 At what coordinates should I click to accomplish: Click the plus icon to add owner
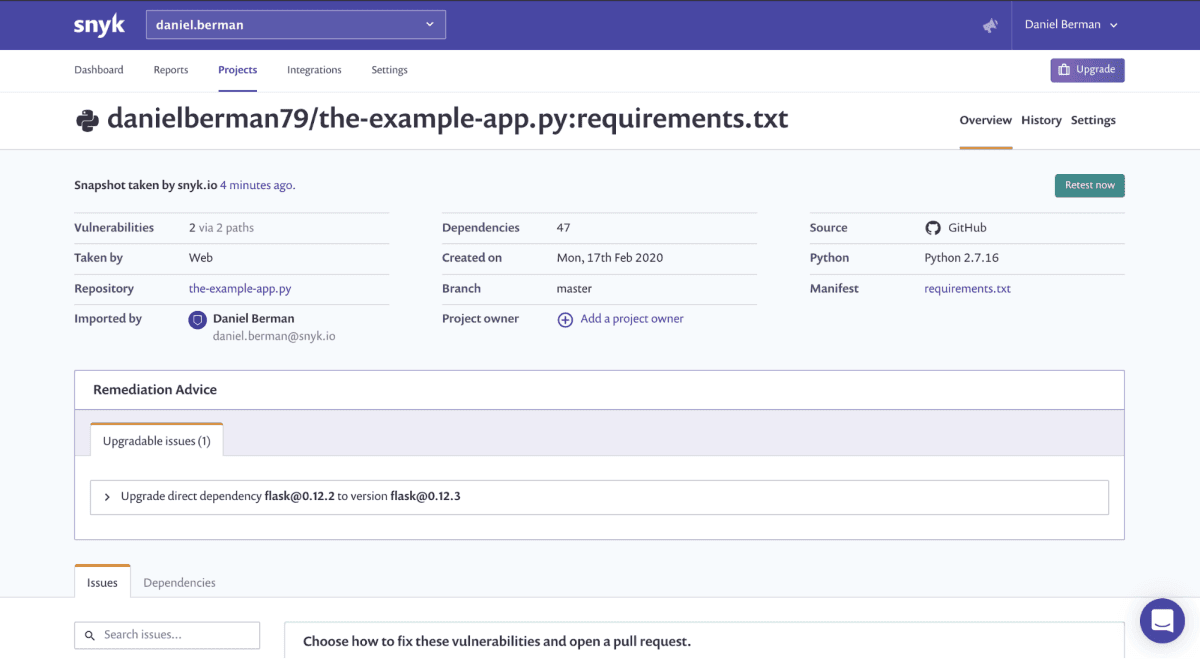click(565, 319)
